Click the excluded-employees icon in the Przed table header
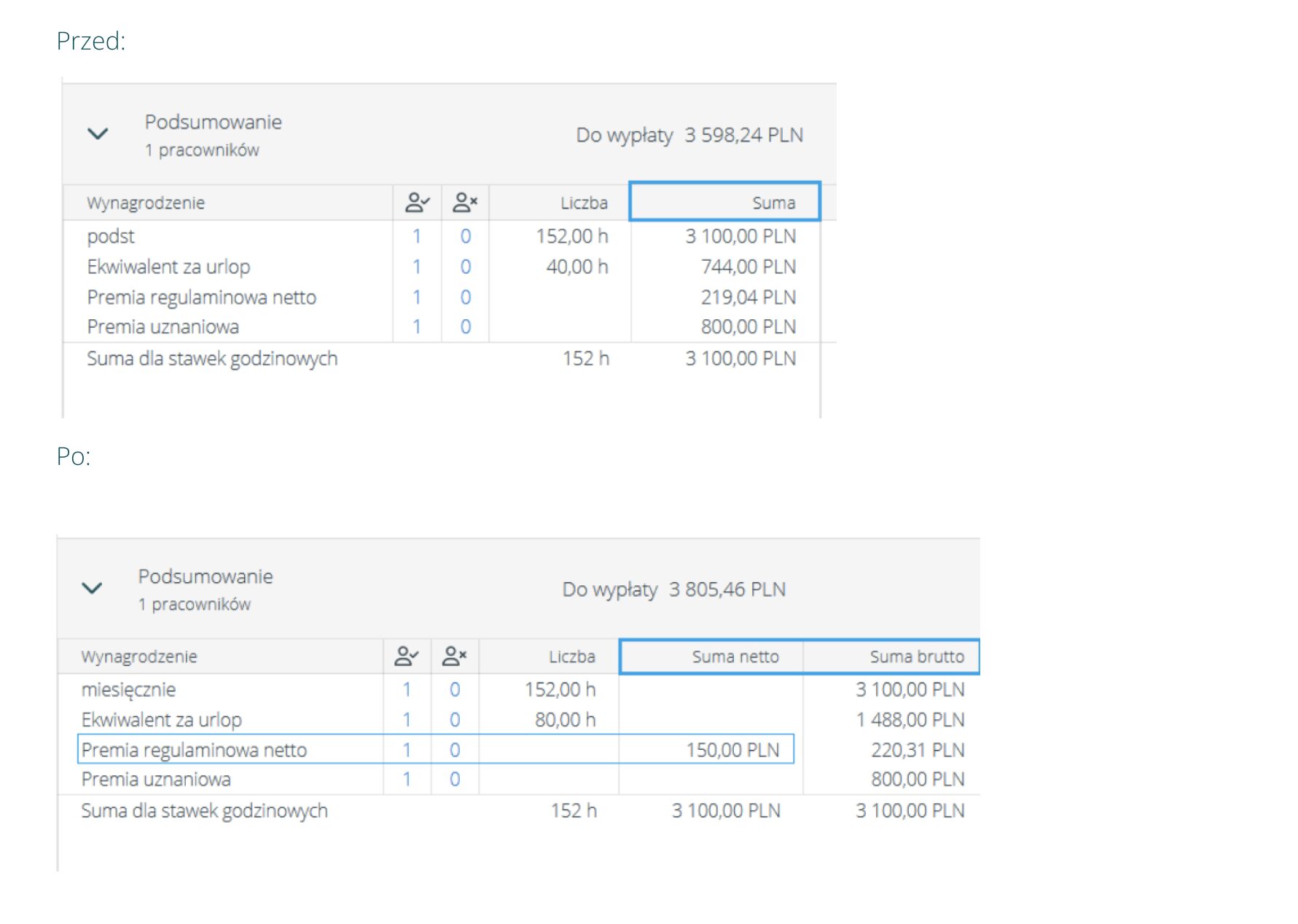Image resolution: width=1298 pixels, height=924 pixels. (465, 203)
